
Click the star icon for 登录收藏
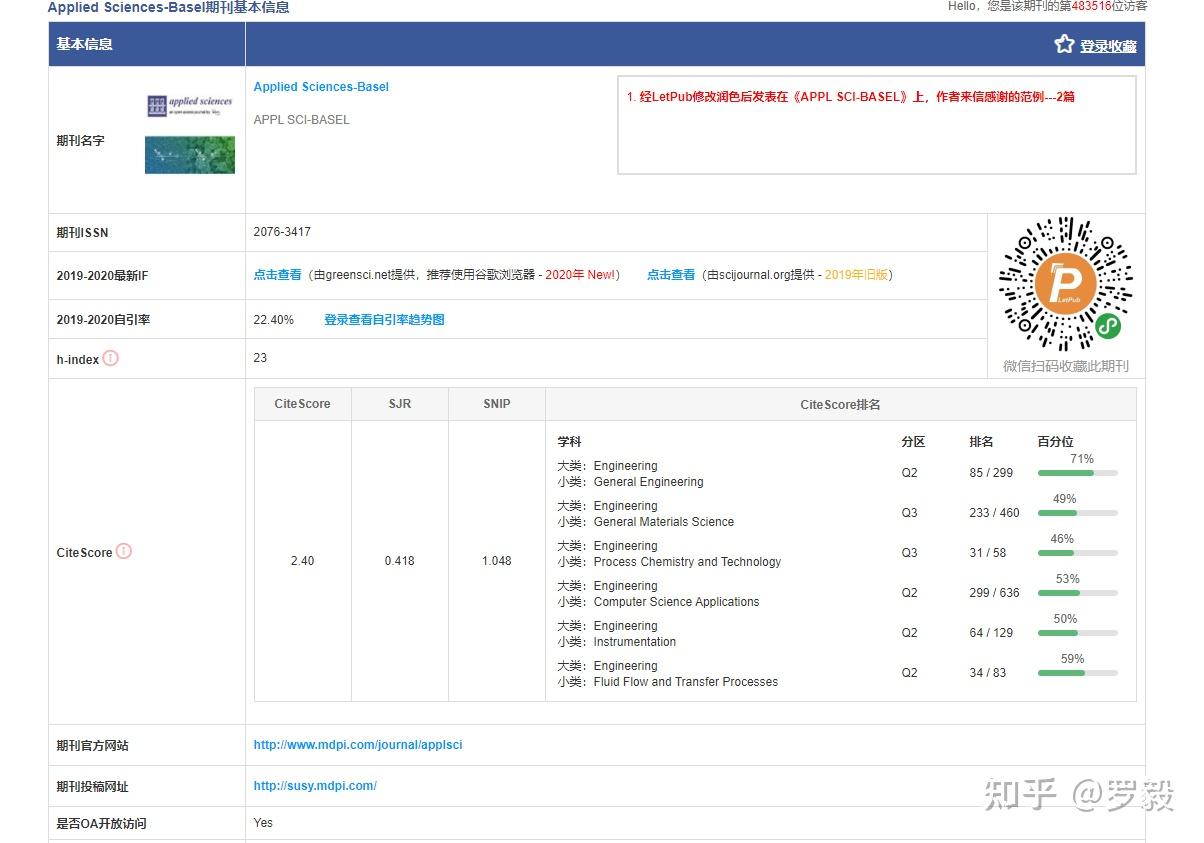point(1064,44)
